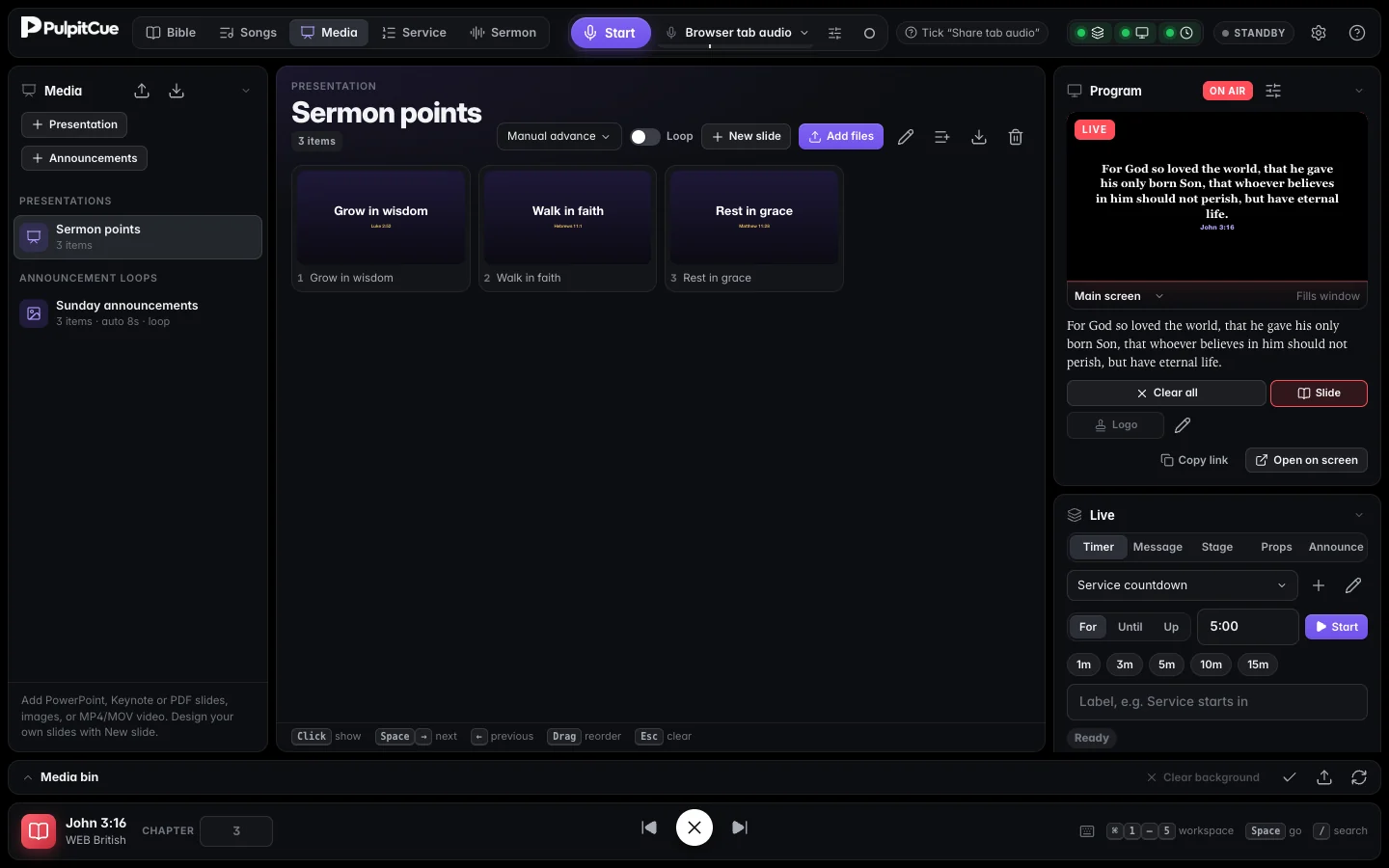The width and height of the screenshot is (1389, 868).
Task: Click the upload icon in Media bin bar
Action: point(1324,777)
